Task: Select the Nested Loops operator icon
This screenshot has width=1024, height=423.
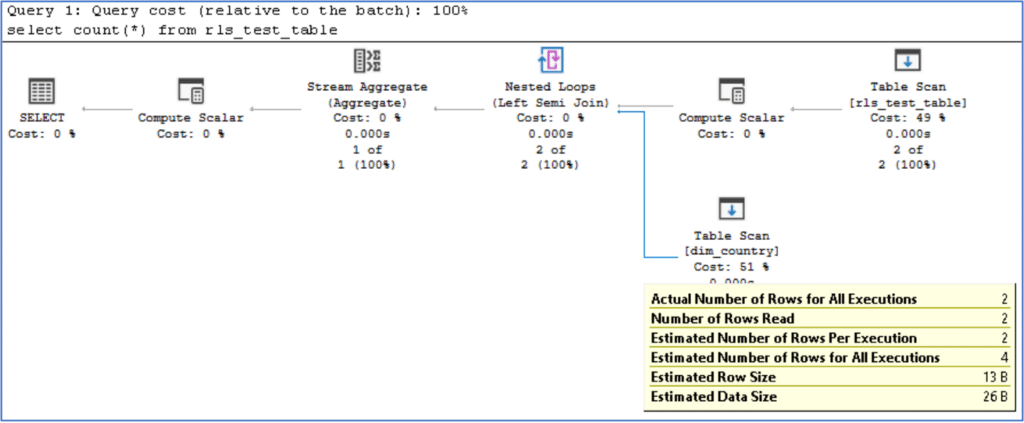Action: click(550, 60)
